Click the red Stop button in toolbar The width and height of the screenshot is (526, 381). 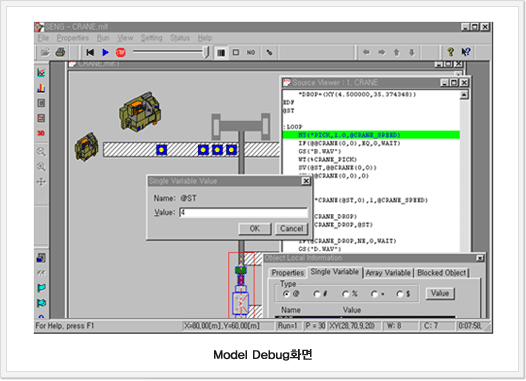120,52
